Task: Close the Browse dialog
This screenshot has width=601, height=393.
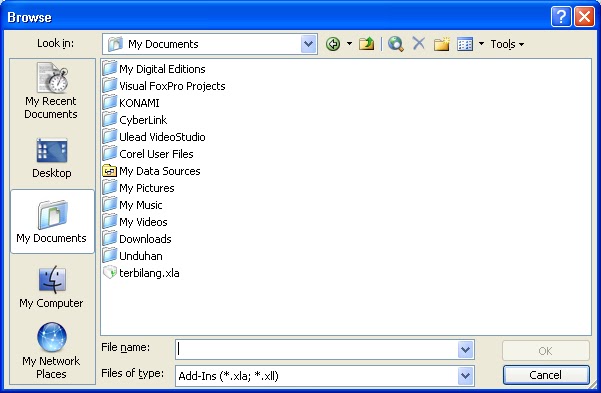Action: (584, 17)
